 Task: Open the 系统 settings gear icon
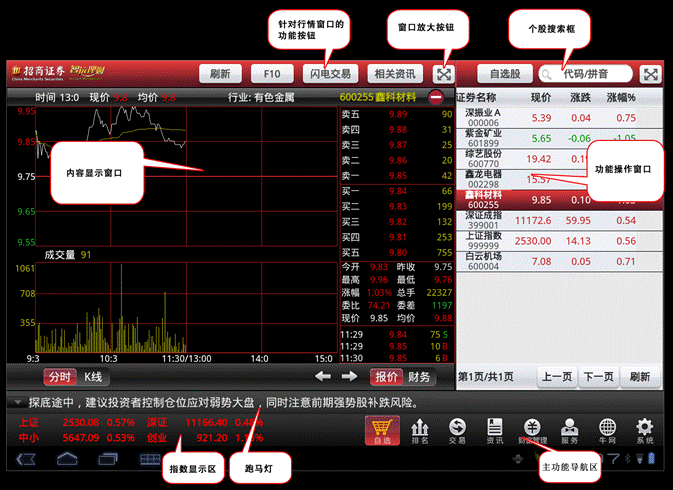645,431
